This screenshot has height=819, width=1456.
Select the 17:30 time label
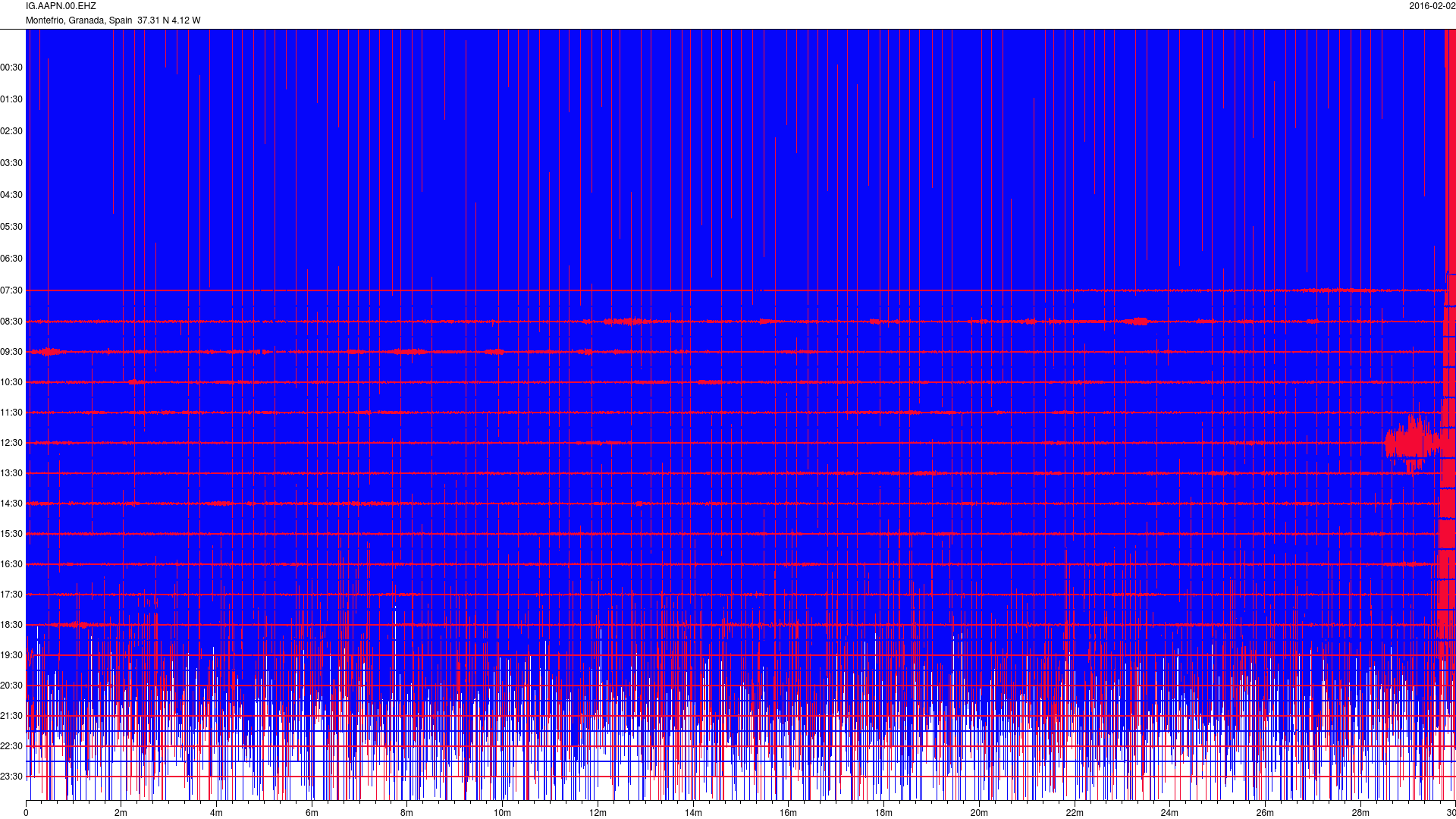pyautogui.click(x=11, y=595)
